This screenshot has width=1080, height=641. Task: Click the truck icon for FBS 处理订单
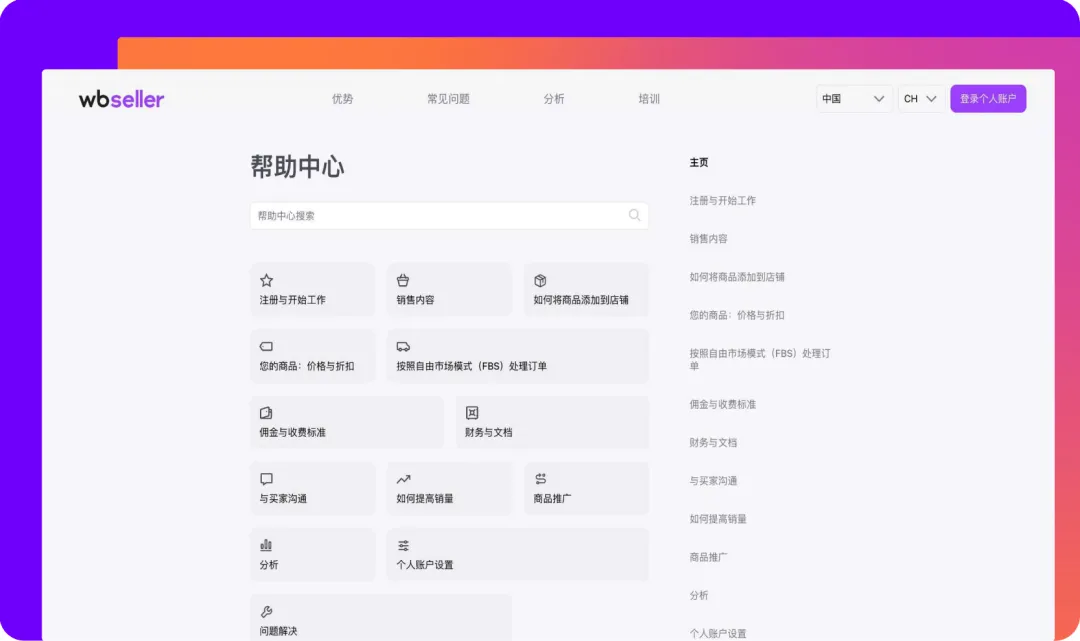(403, 347)
